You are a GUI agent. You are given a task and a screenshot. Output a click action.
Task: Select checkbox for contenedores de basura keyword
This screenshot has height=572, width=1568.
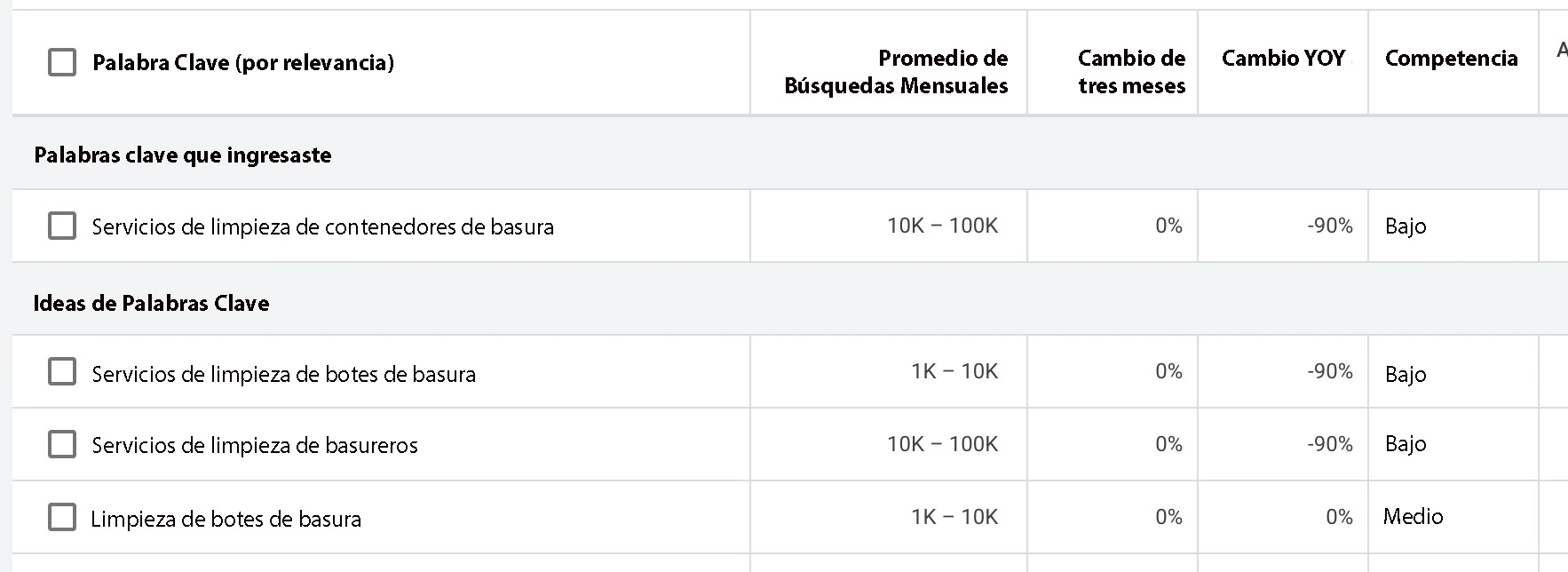coord(62,226)
